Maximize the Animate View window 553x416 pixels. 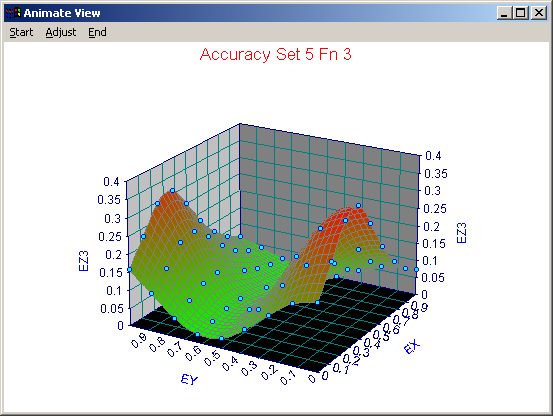520,13
